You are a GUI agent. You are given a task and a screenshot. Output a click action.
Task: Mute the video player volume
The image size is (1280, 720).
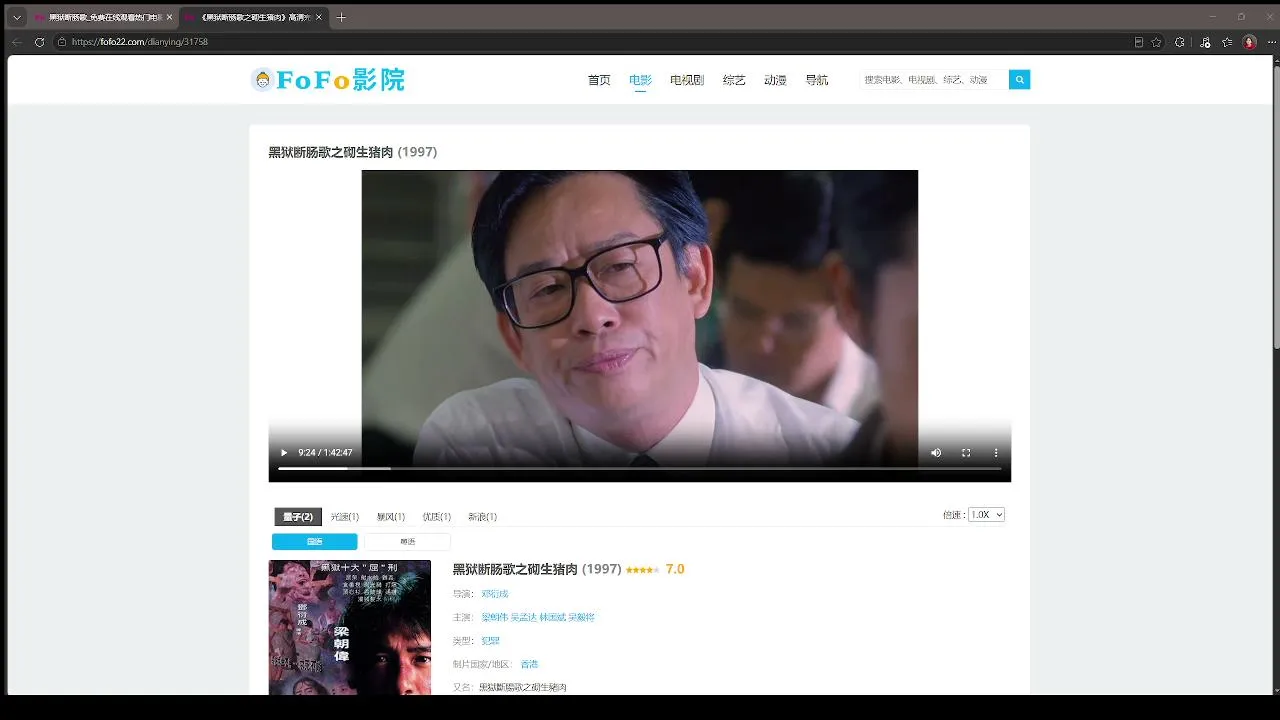point(936,453)
